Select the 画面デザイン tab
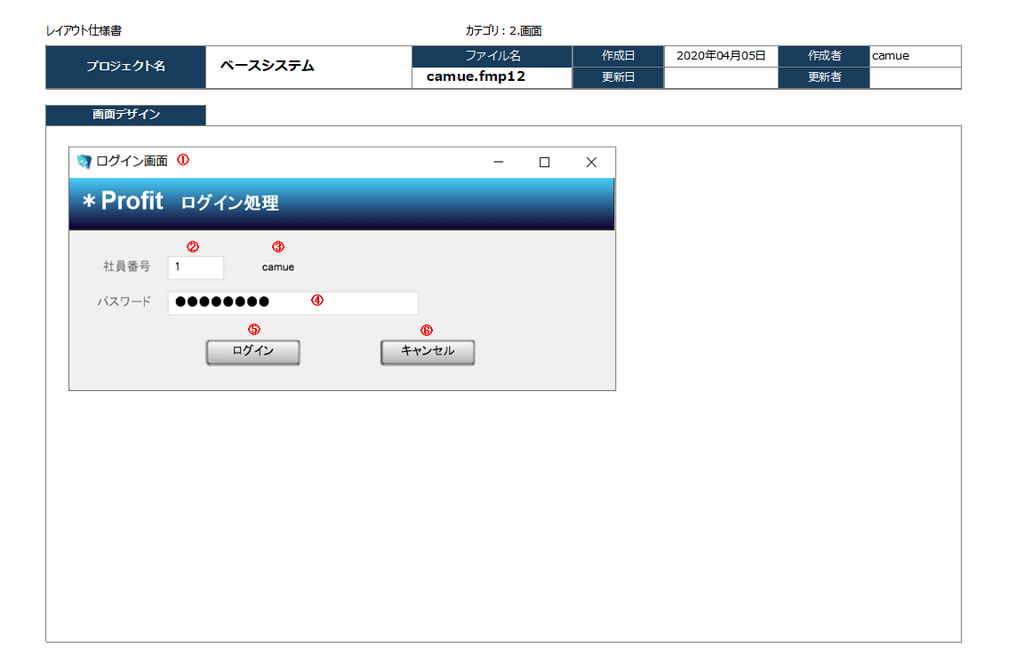The image size is (1024, 648). [126, 115]
